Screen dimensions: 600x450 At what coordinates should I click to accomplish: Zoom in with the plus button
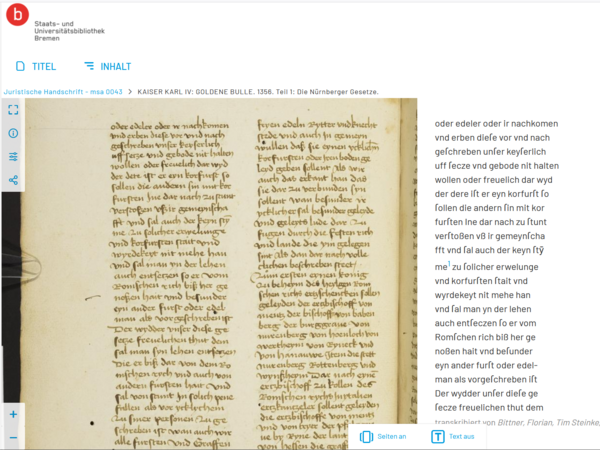pyautogui.click(x=13, y=414)
